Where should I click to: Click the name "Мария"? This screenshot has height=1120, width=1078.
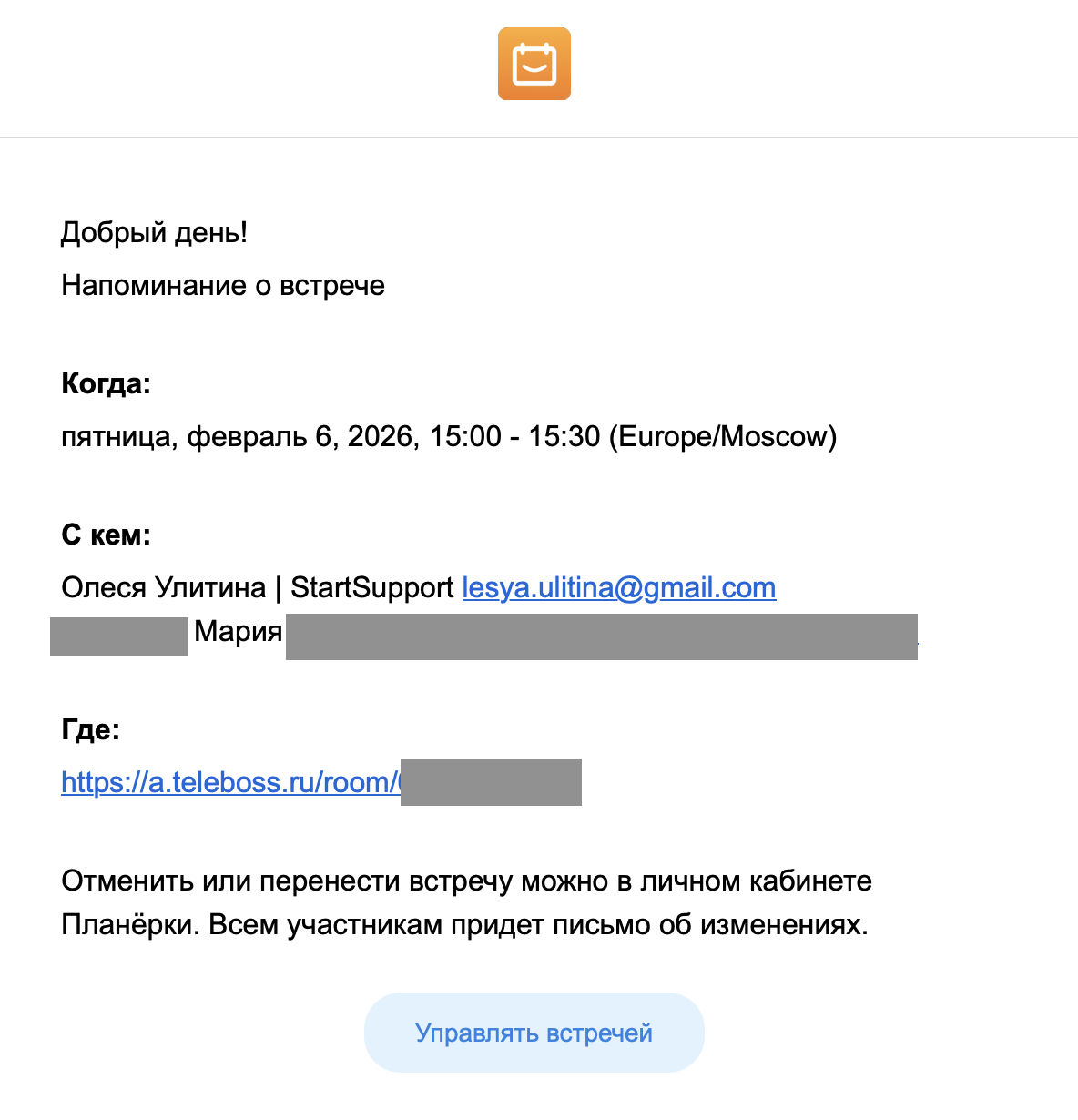[x=238, y=631]
